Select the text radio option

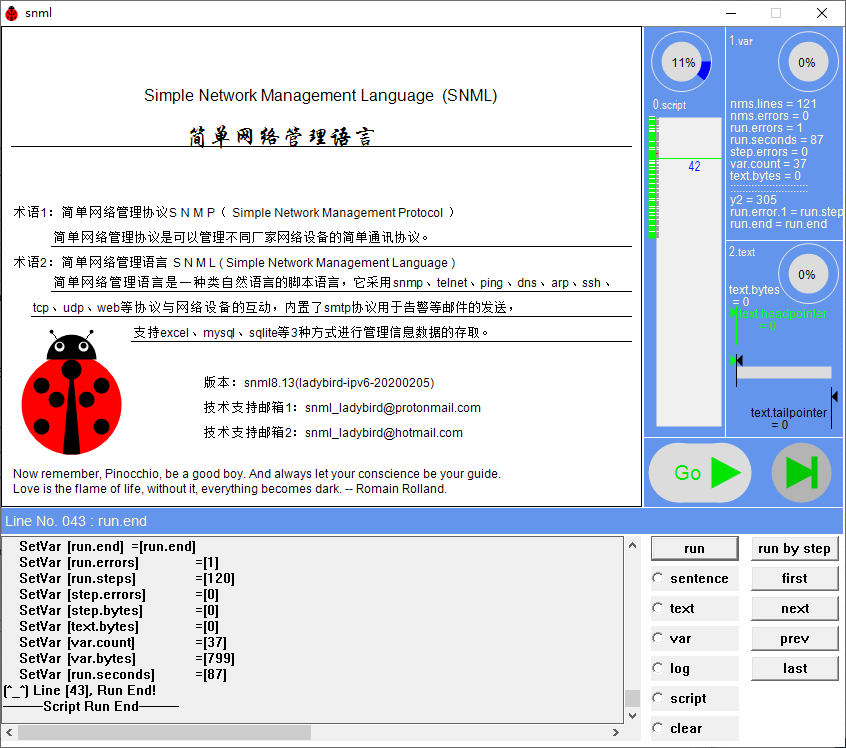(x=658, y=608)
